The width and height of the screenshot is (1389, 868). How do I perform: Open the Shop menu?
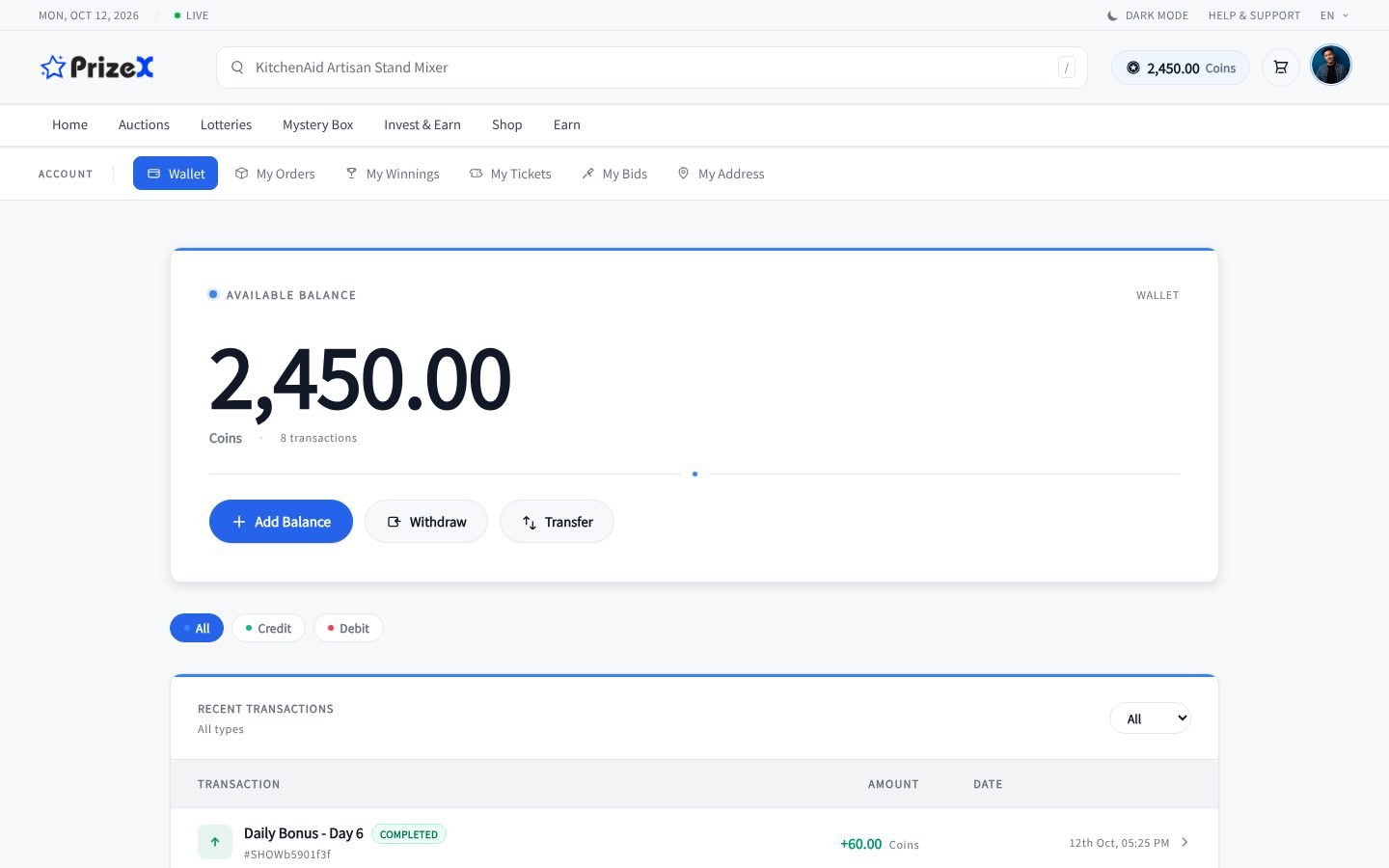507,124
